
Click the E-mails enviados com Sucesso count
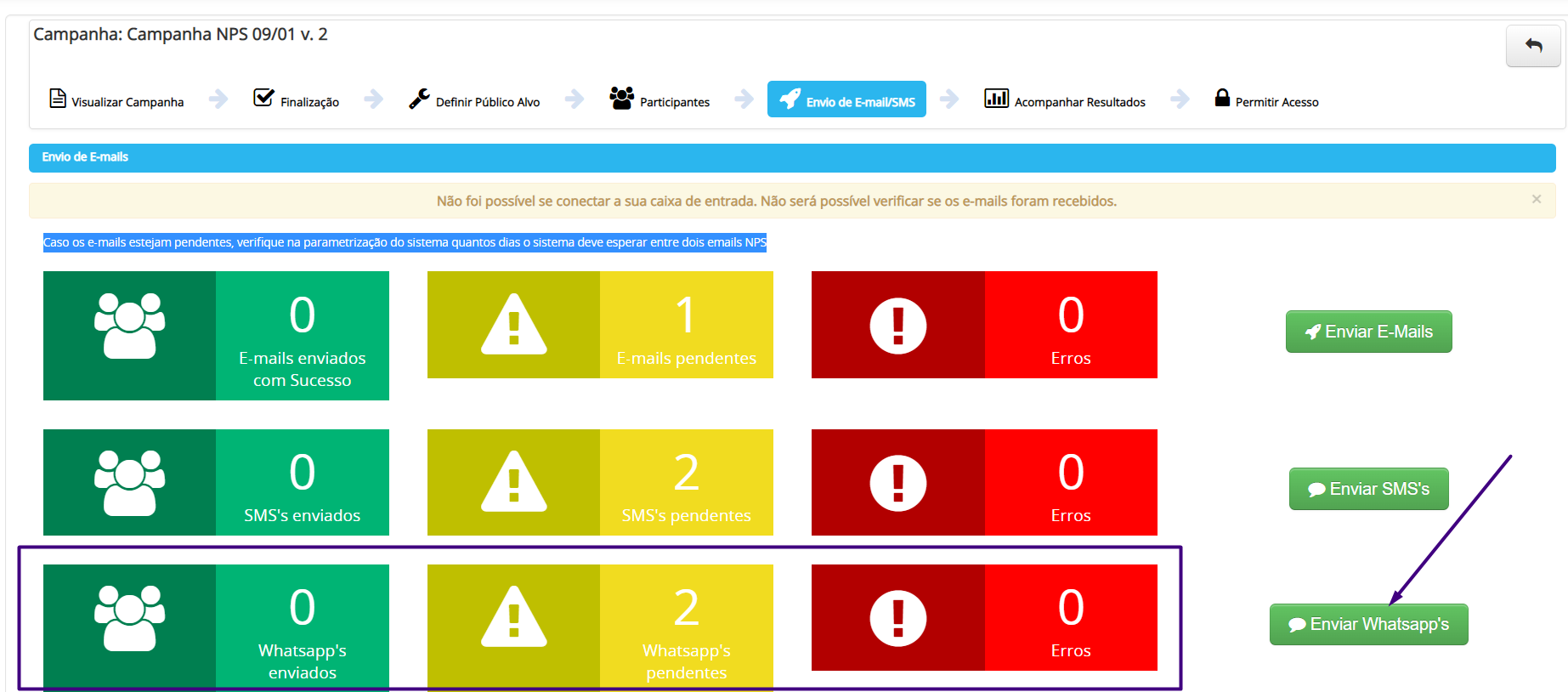pyautogui.click(x=303, y=315)
